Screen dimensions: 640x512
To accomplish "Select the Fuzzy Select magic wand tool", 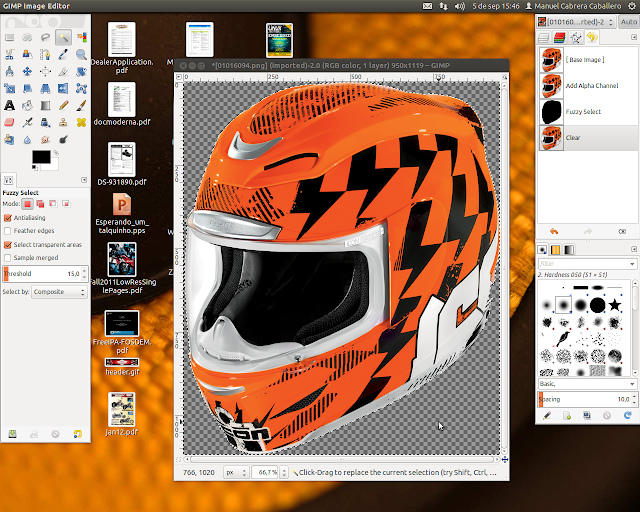I will tap(63, 38).
